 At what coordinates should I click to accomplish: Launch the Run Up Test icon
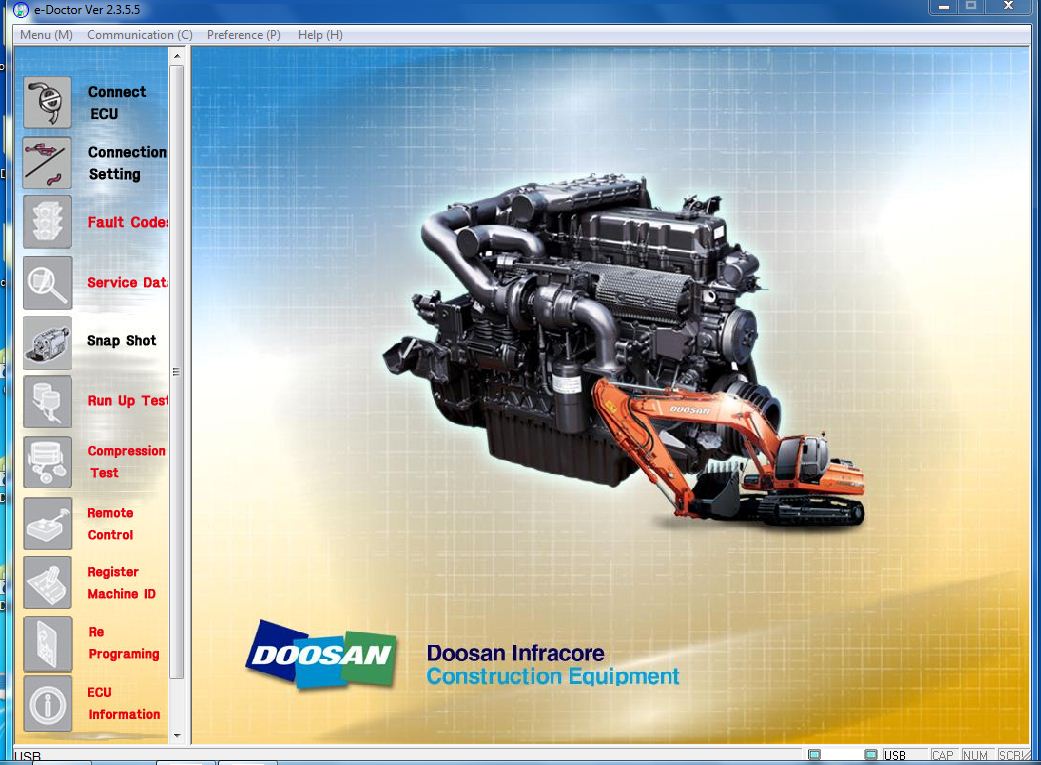point(47,402)
